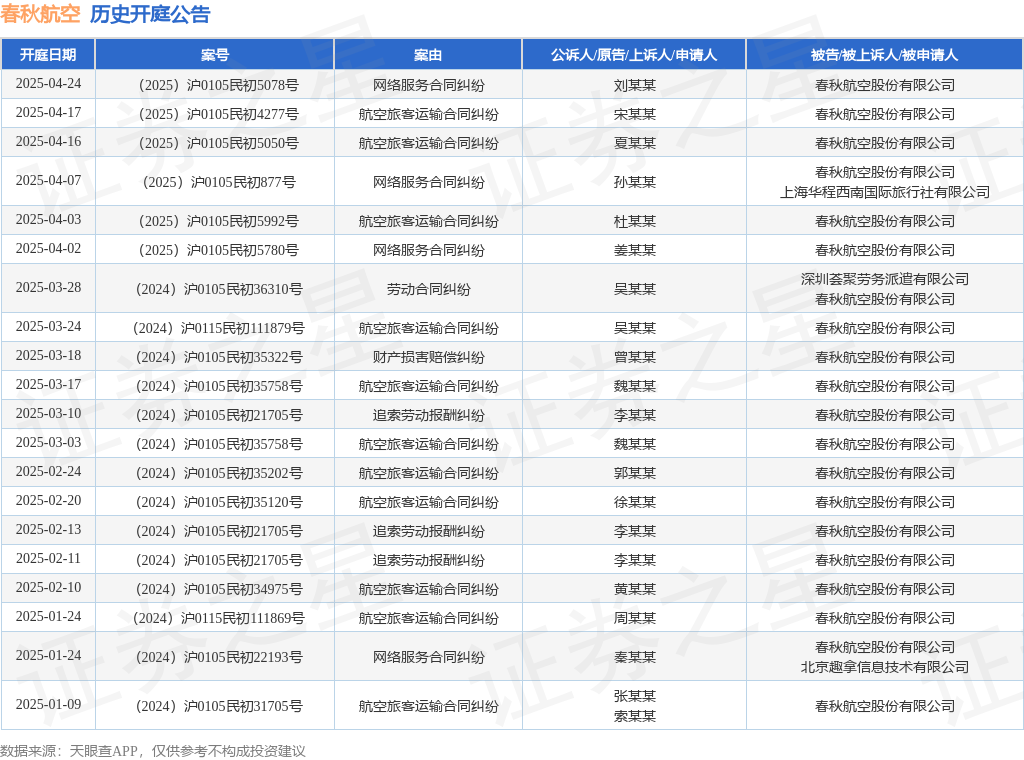1024x760 pixels.
Task: Click the 案由 column header
Action: (428, 55)
